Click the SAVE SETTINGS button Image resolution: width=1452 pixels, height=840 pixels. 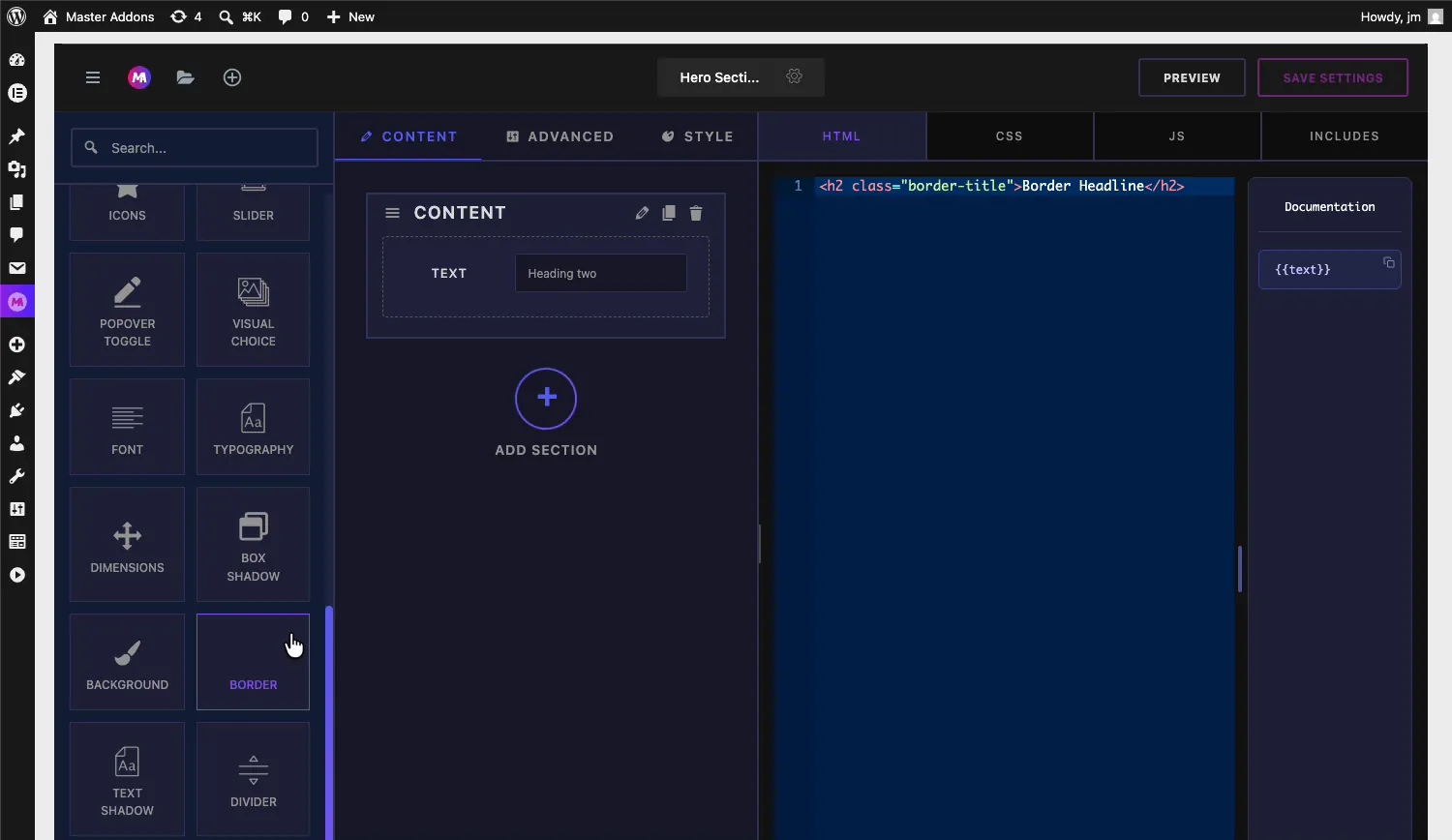point(1333,77)
